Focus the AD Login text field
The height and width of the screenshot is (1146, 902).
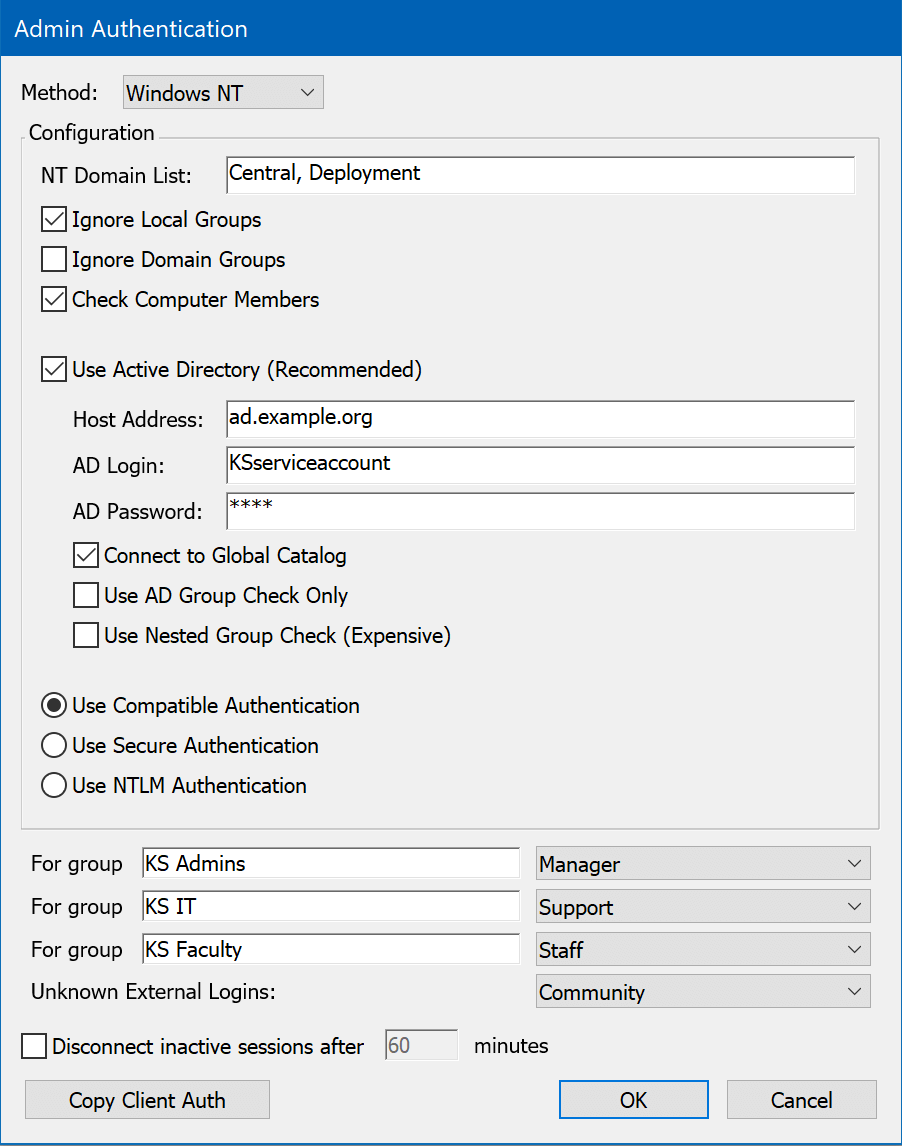click(540, 465)
